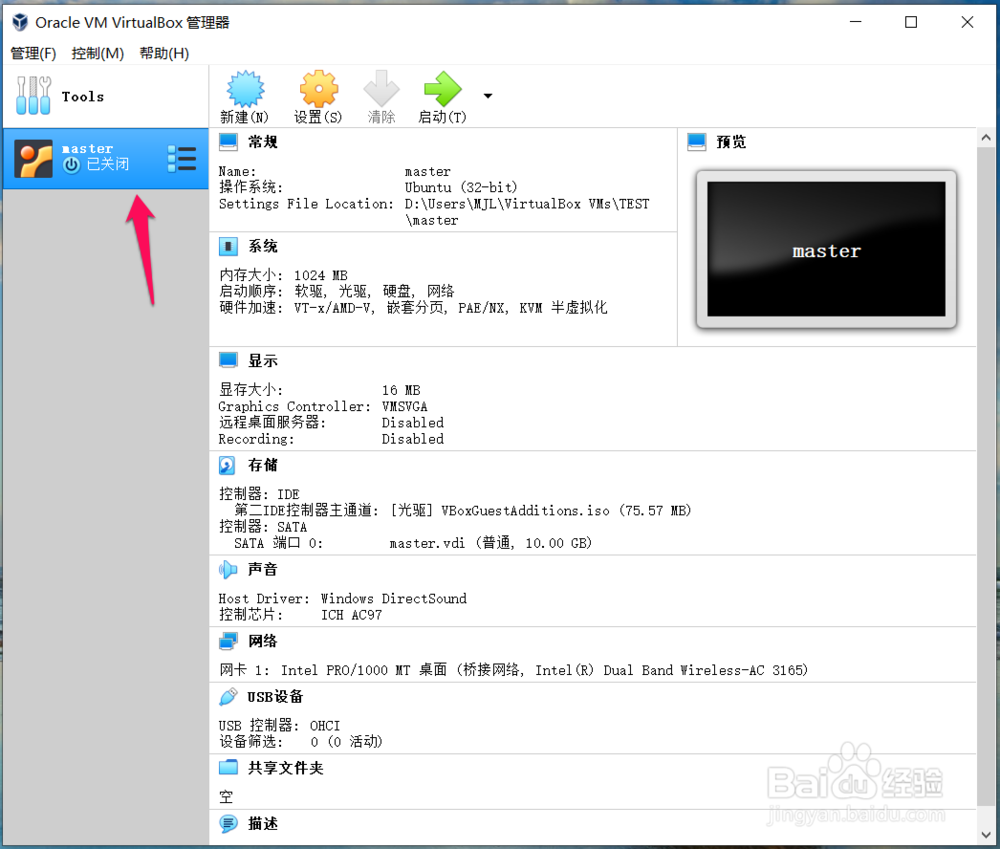Click the USB设备 plug icon
The height and width of the screenshot is (849, 1000).
click(x=228, y=697)
